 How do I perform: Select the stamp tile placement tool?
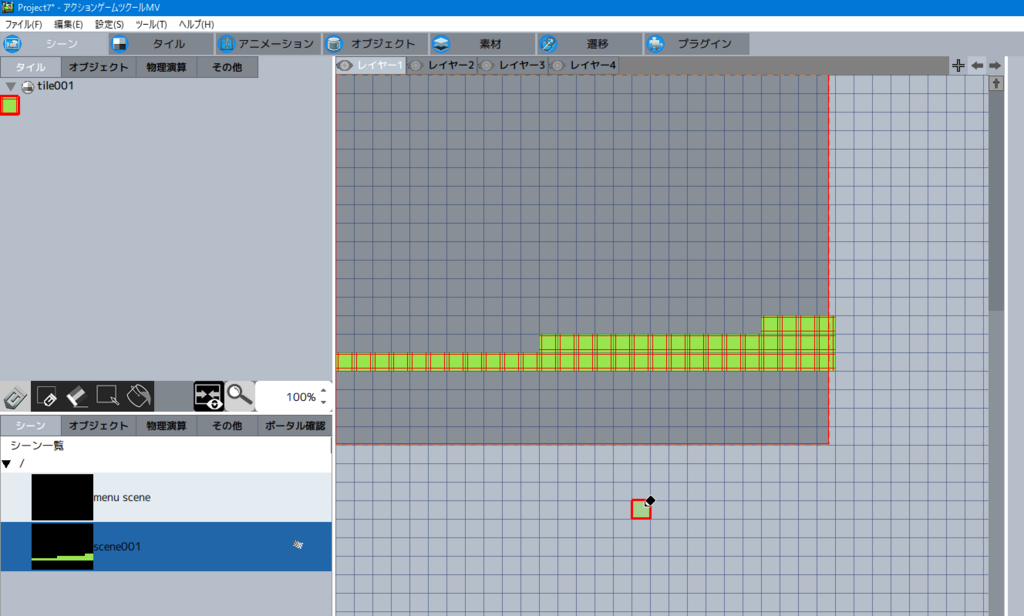pyautogui.click(x=14, y=397)
